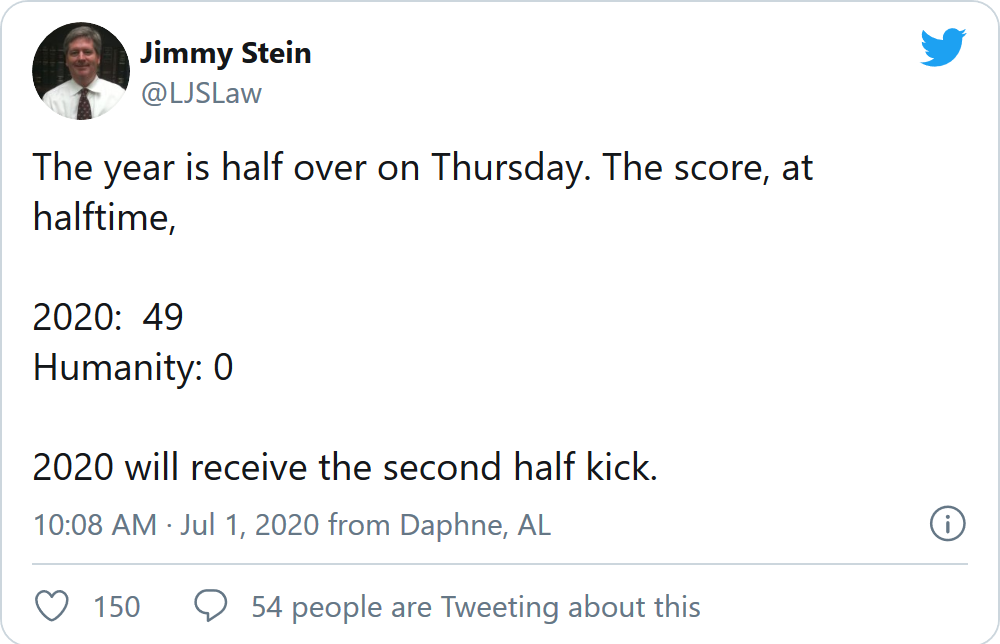Click the 'second half kick' sentence
Image resolution: width=1000 pixels, height=644 pixels.
click(345, 467)
